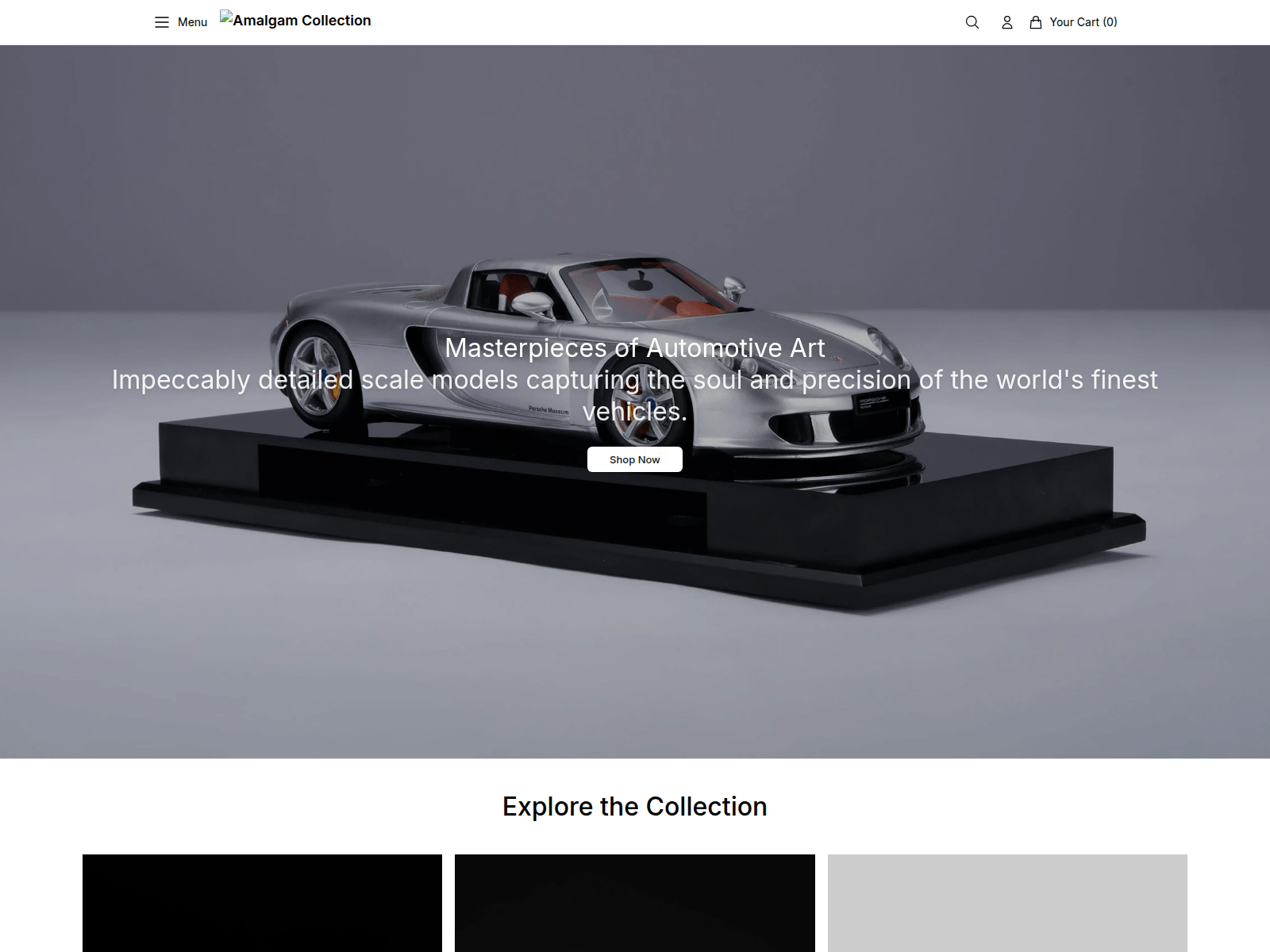Click the hero subtitle about scale models

click(635, 395)
